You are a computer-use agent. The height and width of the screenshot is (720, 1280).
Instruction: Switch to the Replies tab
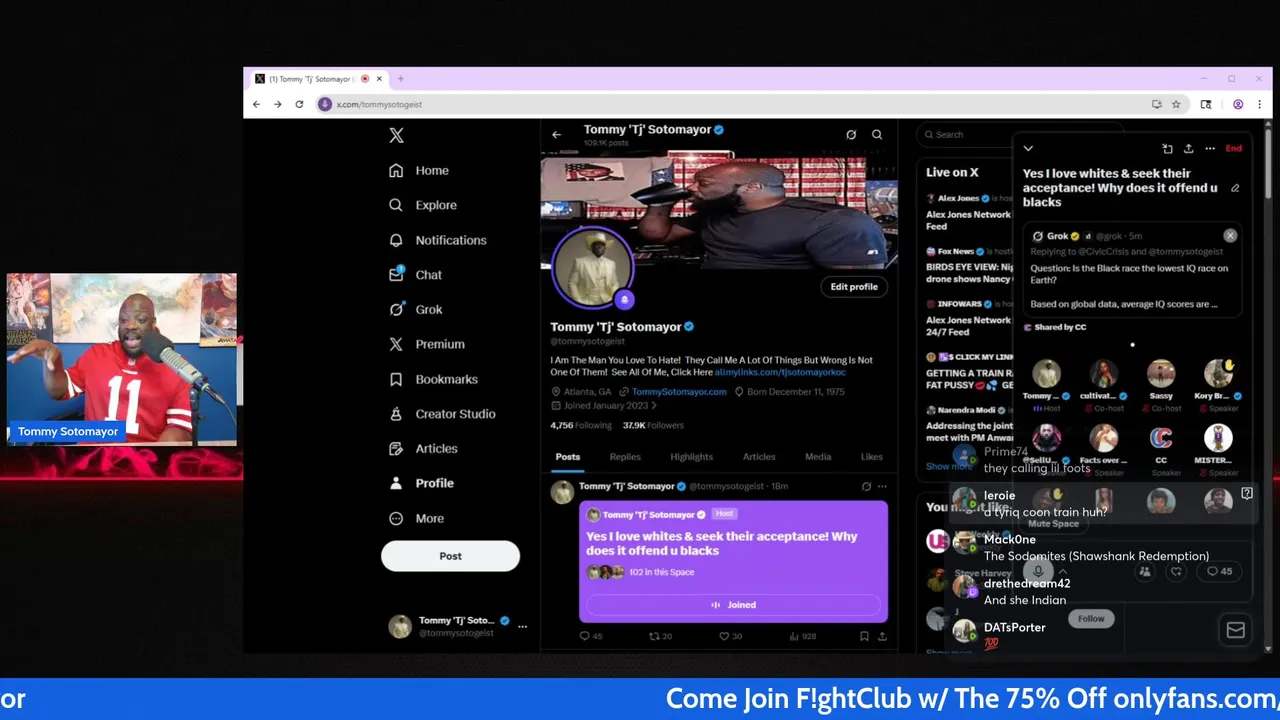point(625,457)
